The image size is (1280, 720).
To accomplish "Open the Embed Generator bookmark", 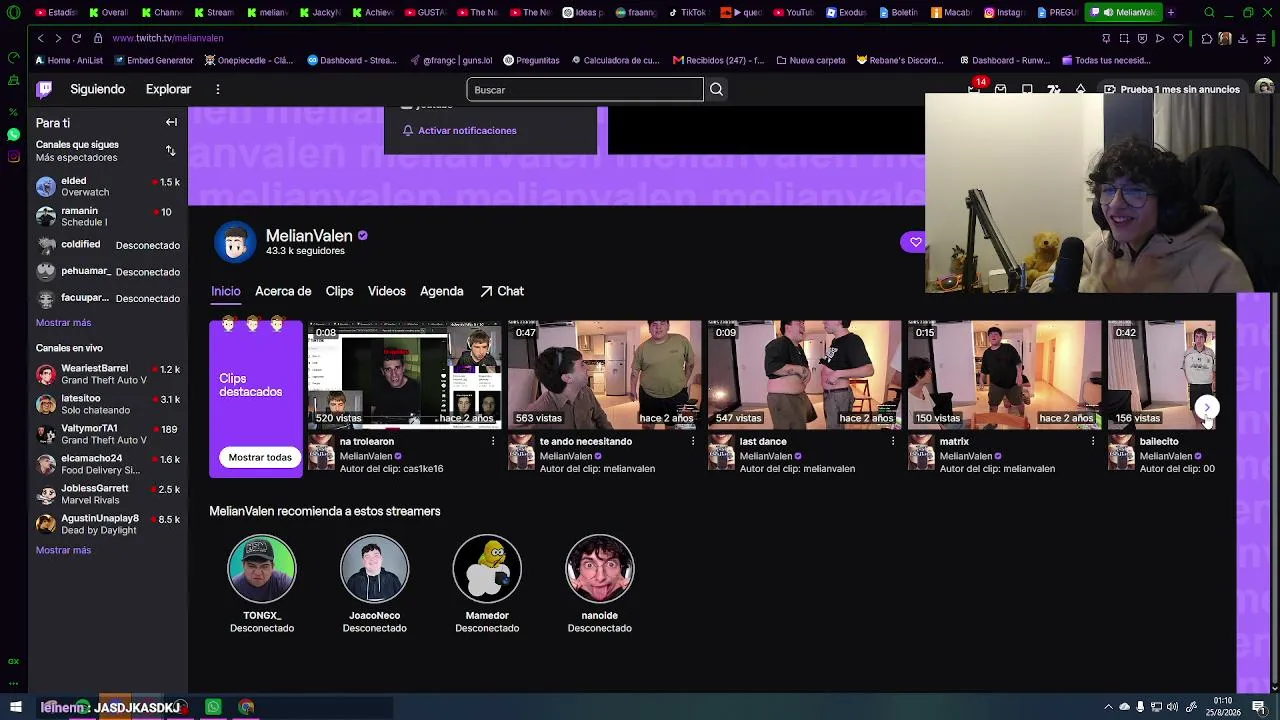I will 154,60.
